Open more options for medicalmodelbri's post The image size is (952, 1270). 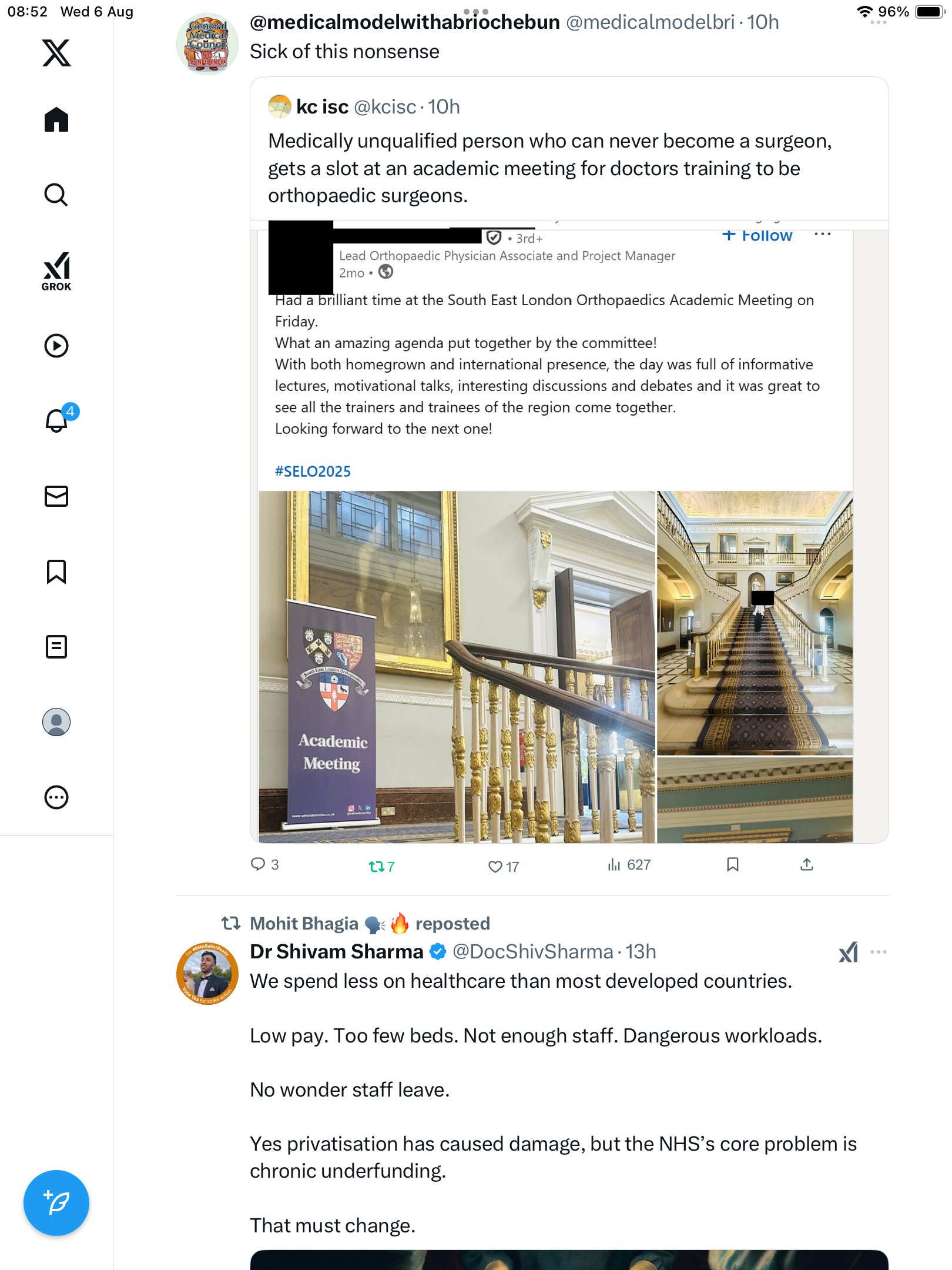878,22
